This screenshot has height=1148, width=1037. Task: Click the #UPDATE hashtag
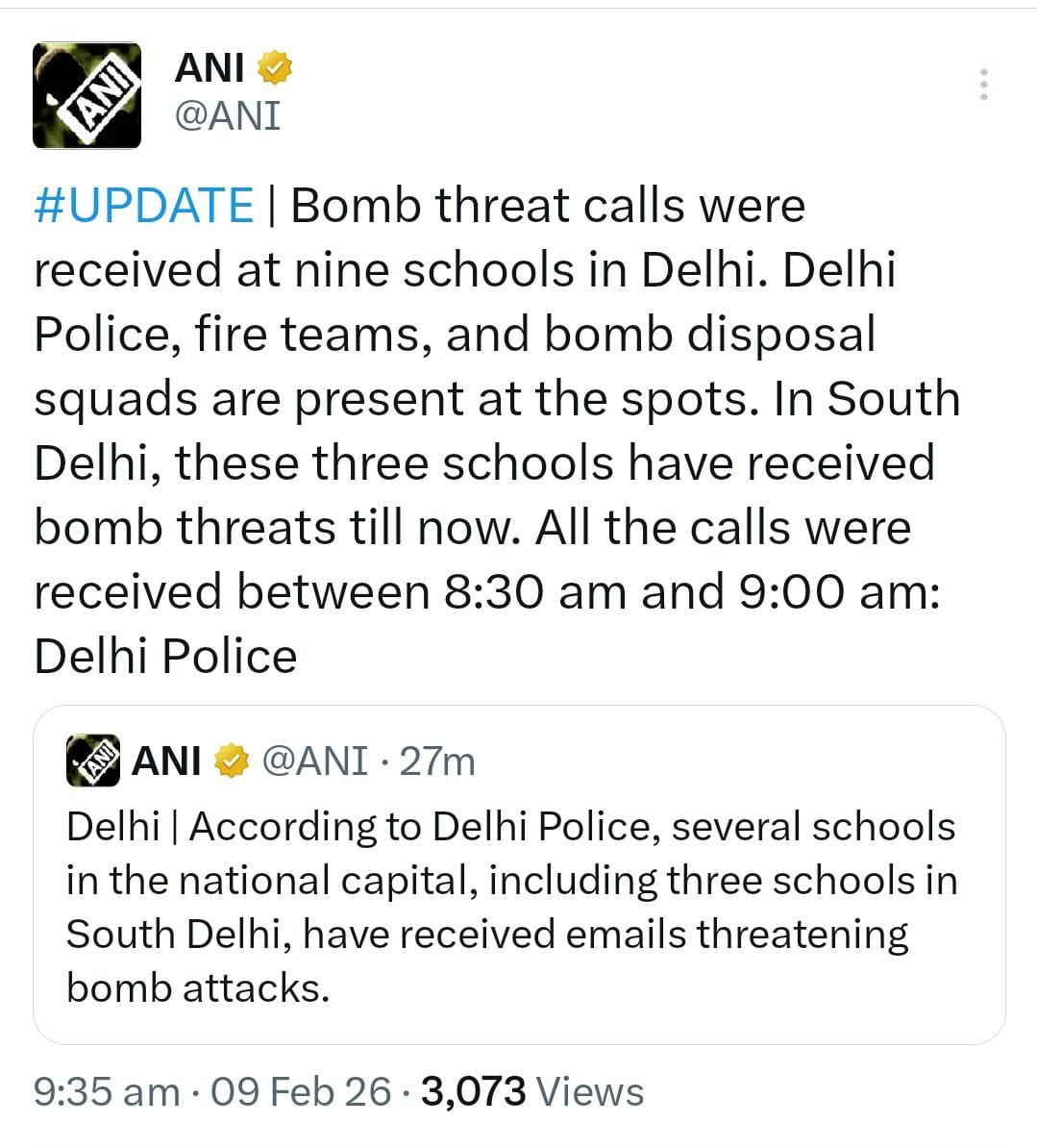pyautogui.click(x=144, y=205)
